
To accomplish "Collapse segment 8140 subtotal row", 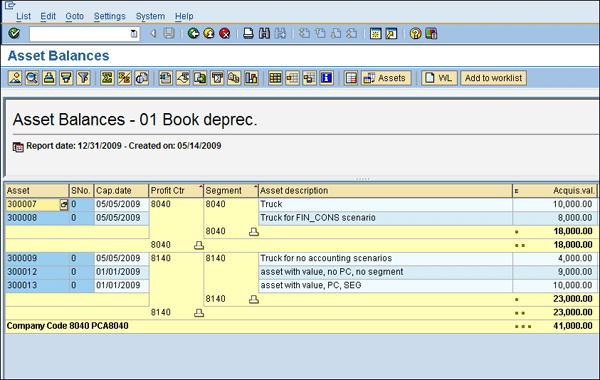I will pyautogui.click(x=254, y=299).
